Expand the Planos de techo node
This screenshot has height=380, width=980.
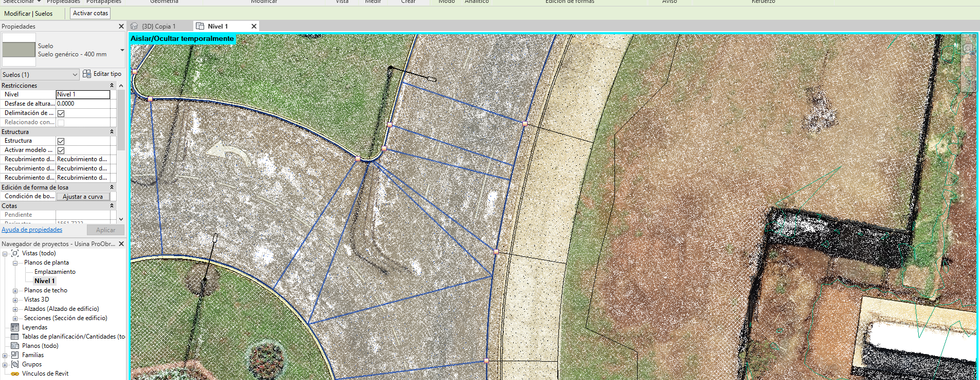pyautogui.click(x=16, y=291)
